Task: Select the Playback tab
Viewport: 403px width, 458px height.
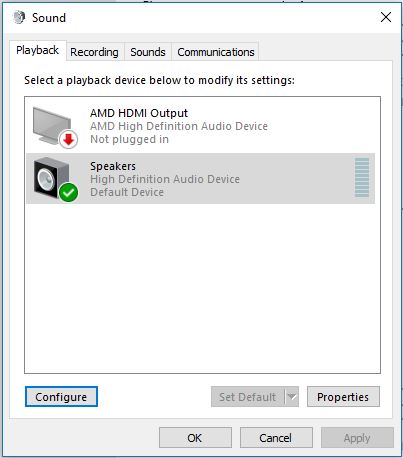Action: 38,50
